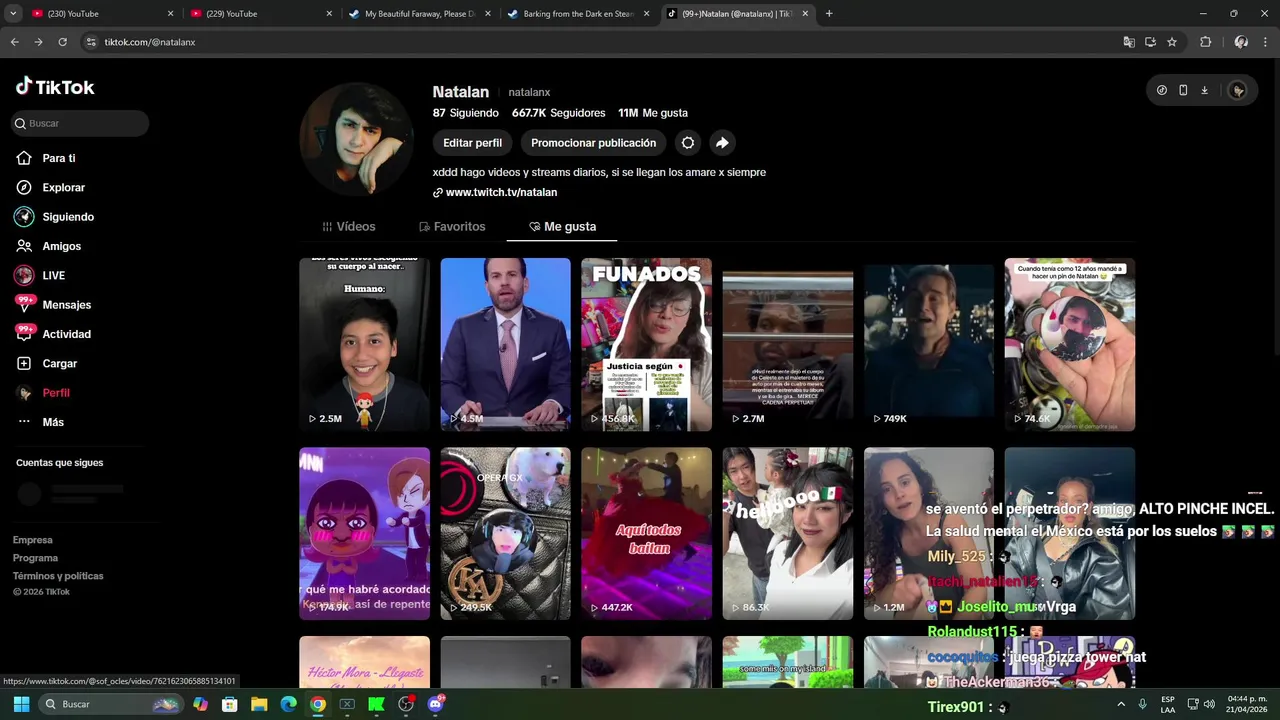The image size is (1280, 720).
Task: Bookmark this page with star icon
Action: click(1172, 42)
